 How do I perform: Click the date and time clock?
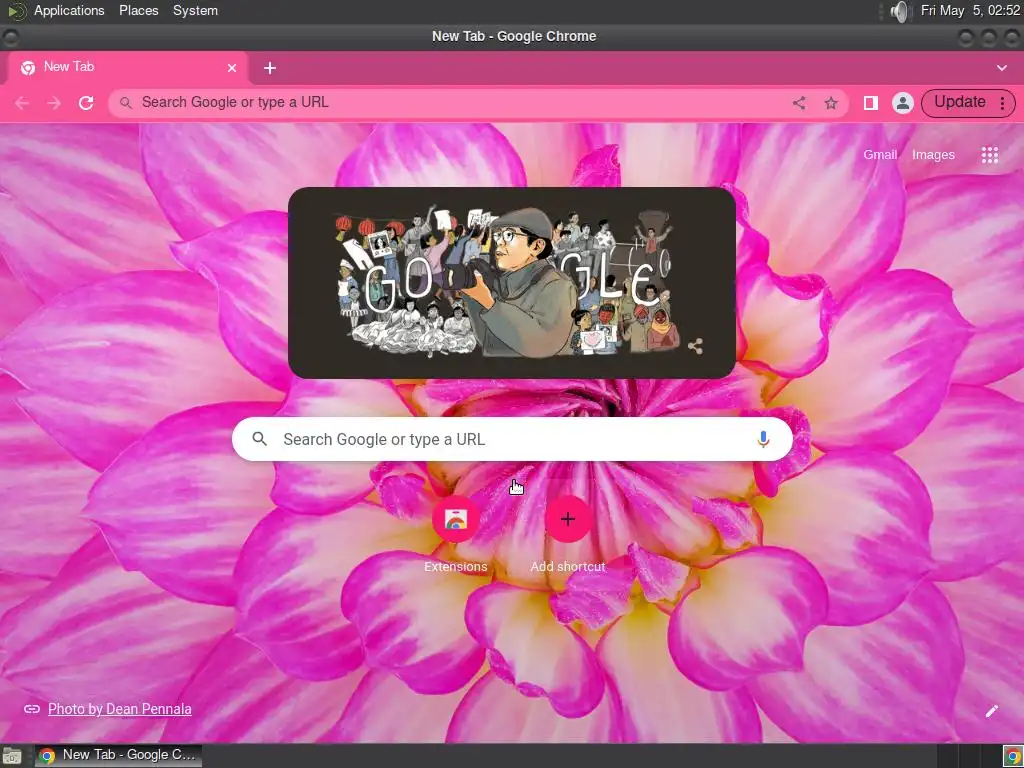970,10
